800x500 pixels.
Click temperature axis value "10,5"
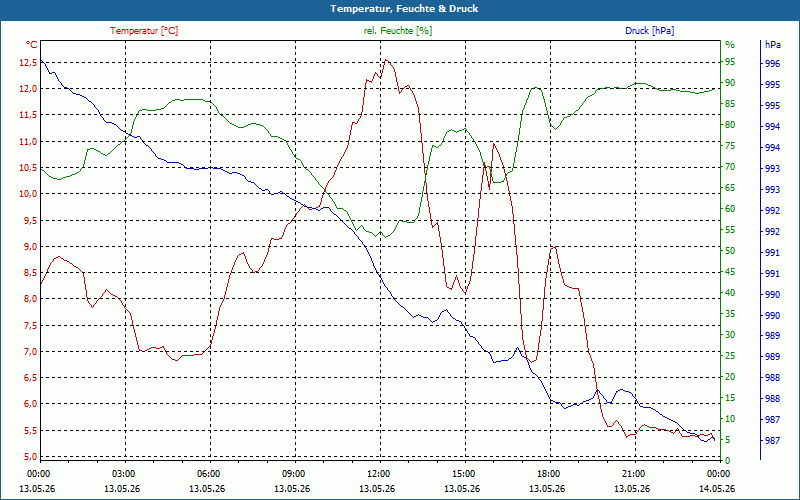tap(29, 167)
